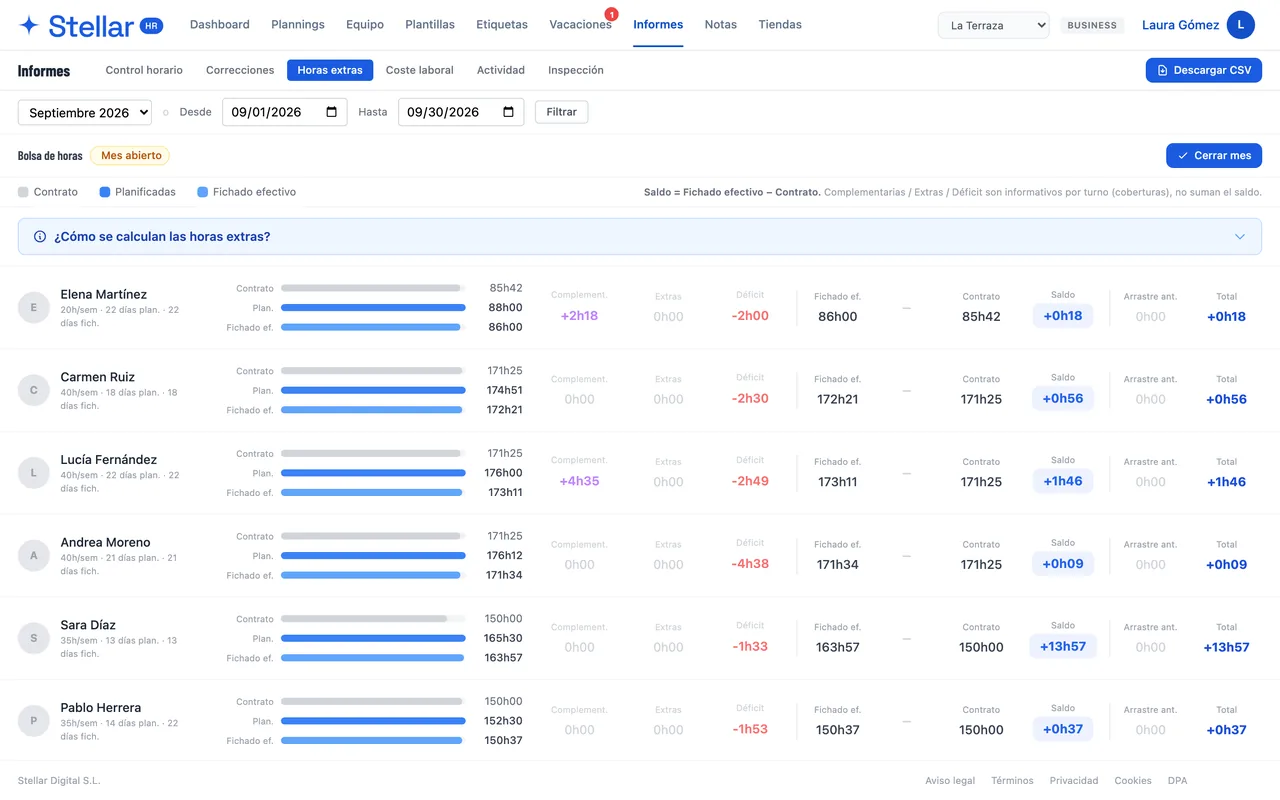Select Sara Díaz's avatar circle
The image size is (1280, 800).
(x=34, y=638)
